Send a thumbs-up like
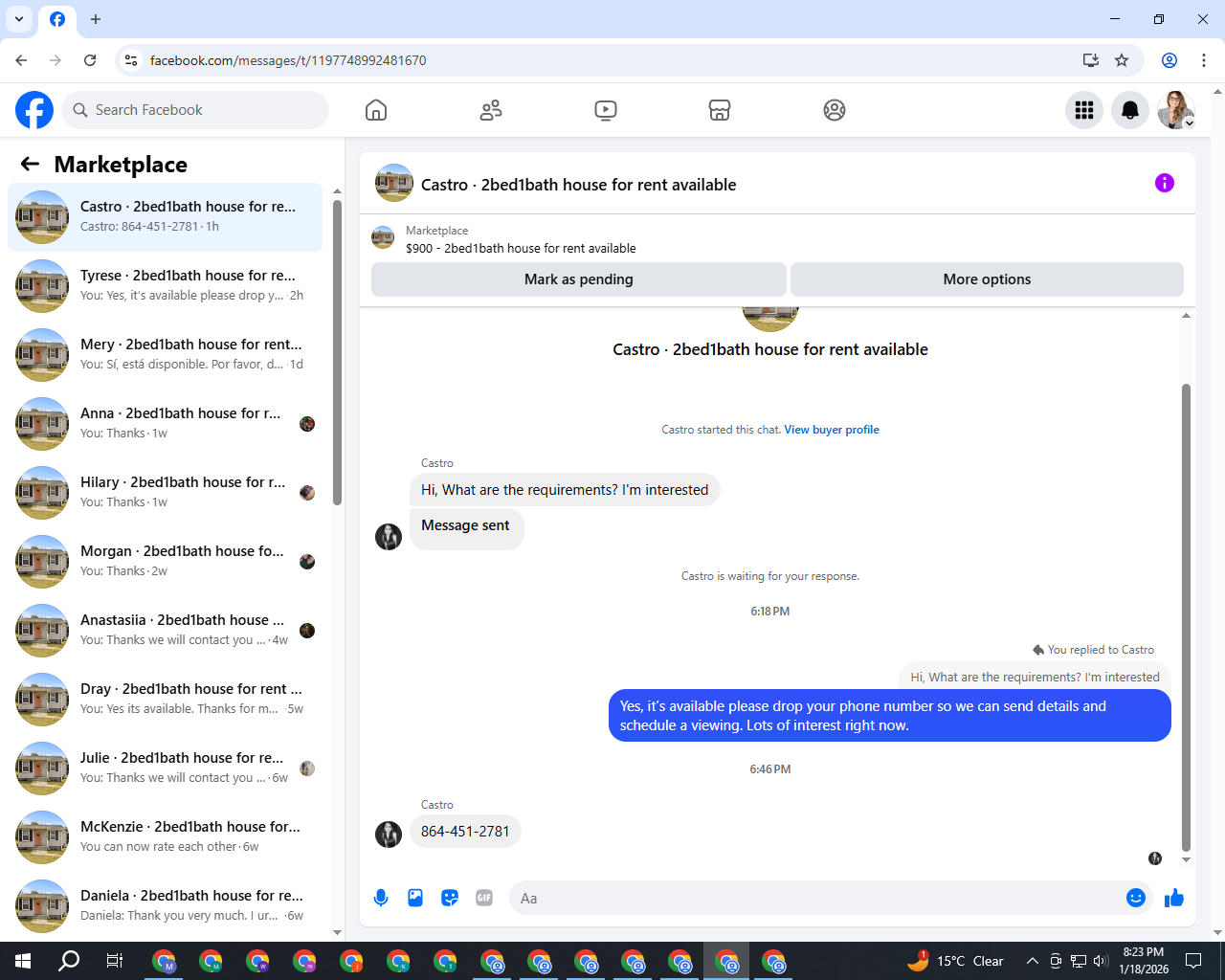 coord(1174,898)
